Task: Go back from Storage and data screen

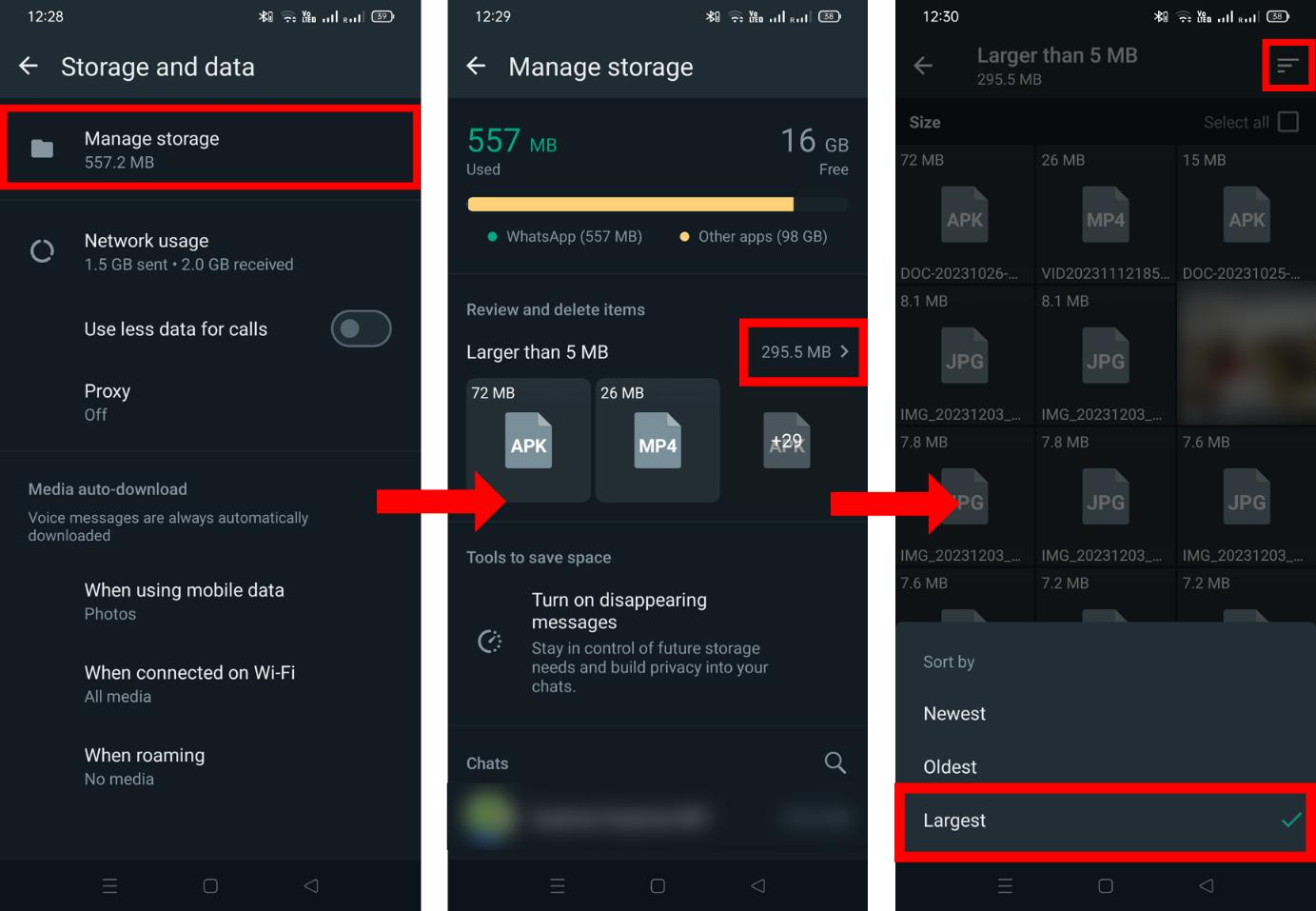Action: [29, 66]
